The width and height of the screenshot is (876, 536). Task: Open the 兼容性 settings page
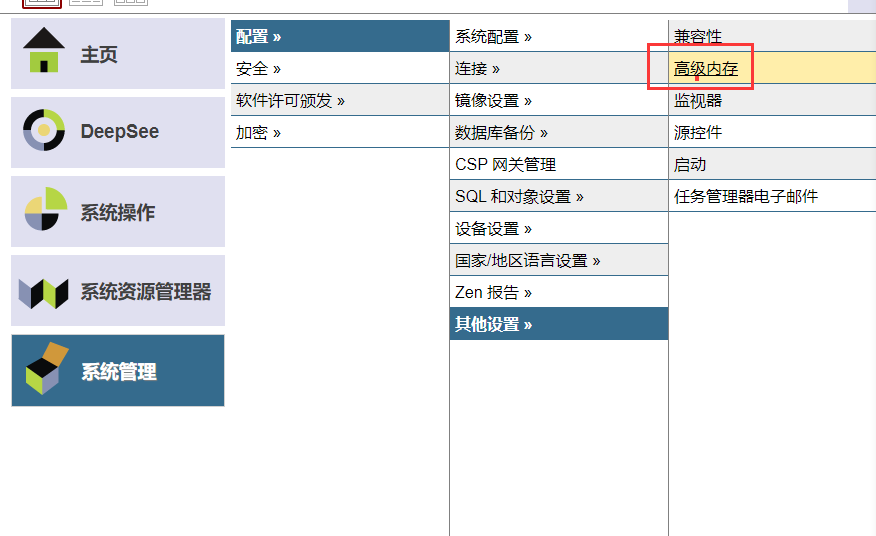(x=772, y=36)
